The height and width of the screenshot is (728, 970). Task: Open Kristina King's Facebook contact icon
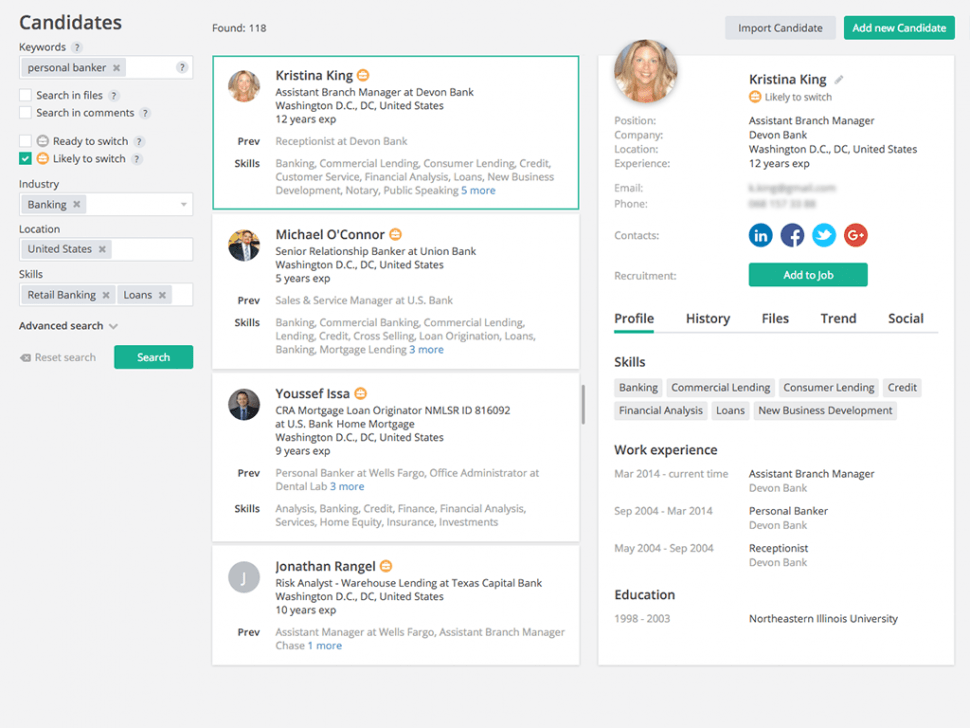coord(792,235)
